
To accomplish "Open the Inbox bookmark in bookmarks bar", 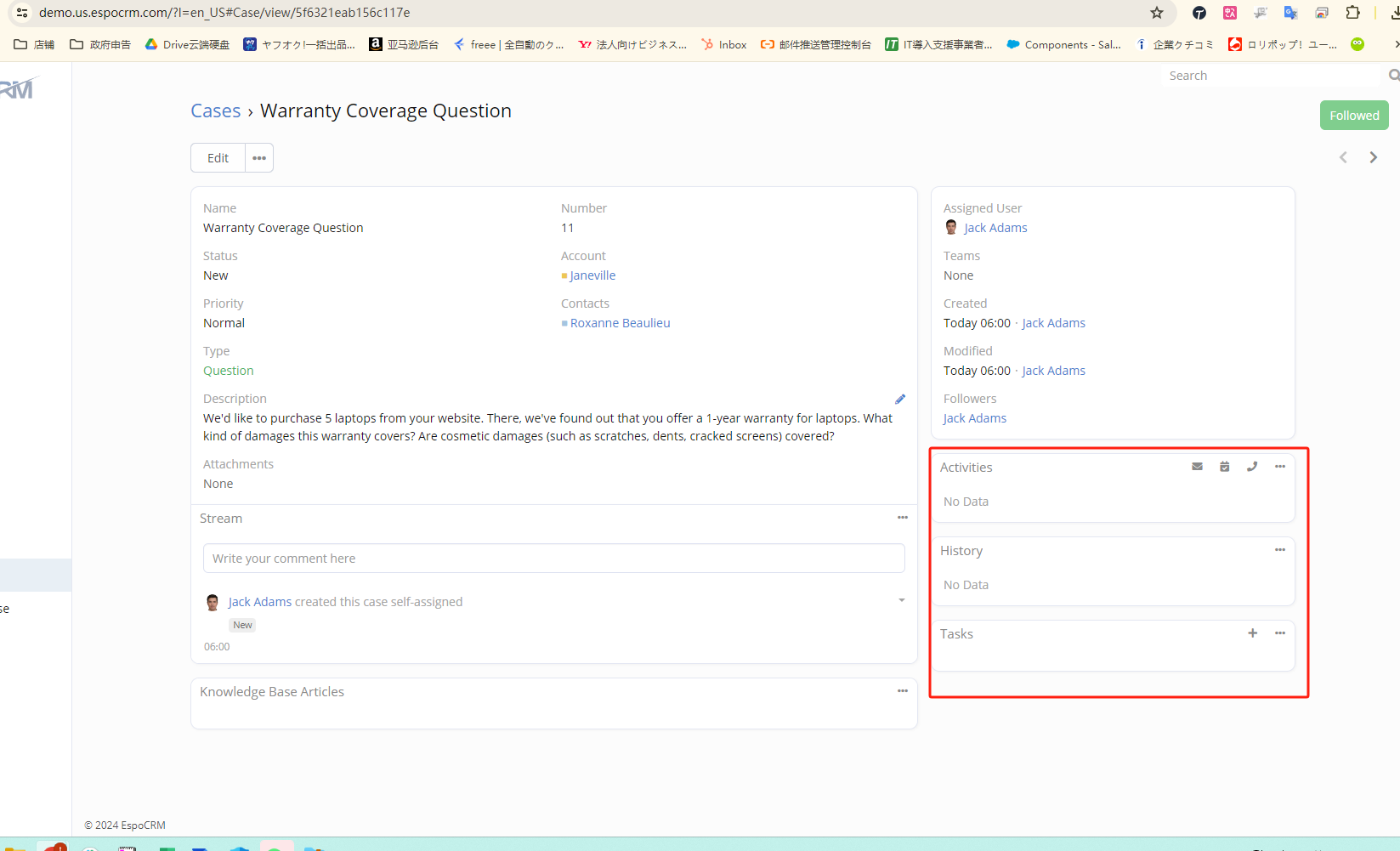I will tap(724, 45).
